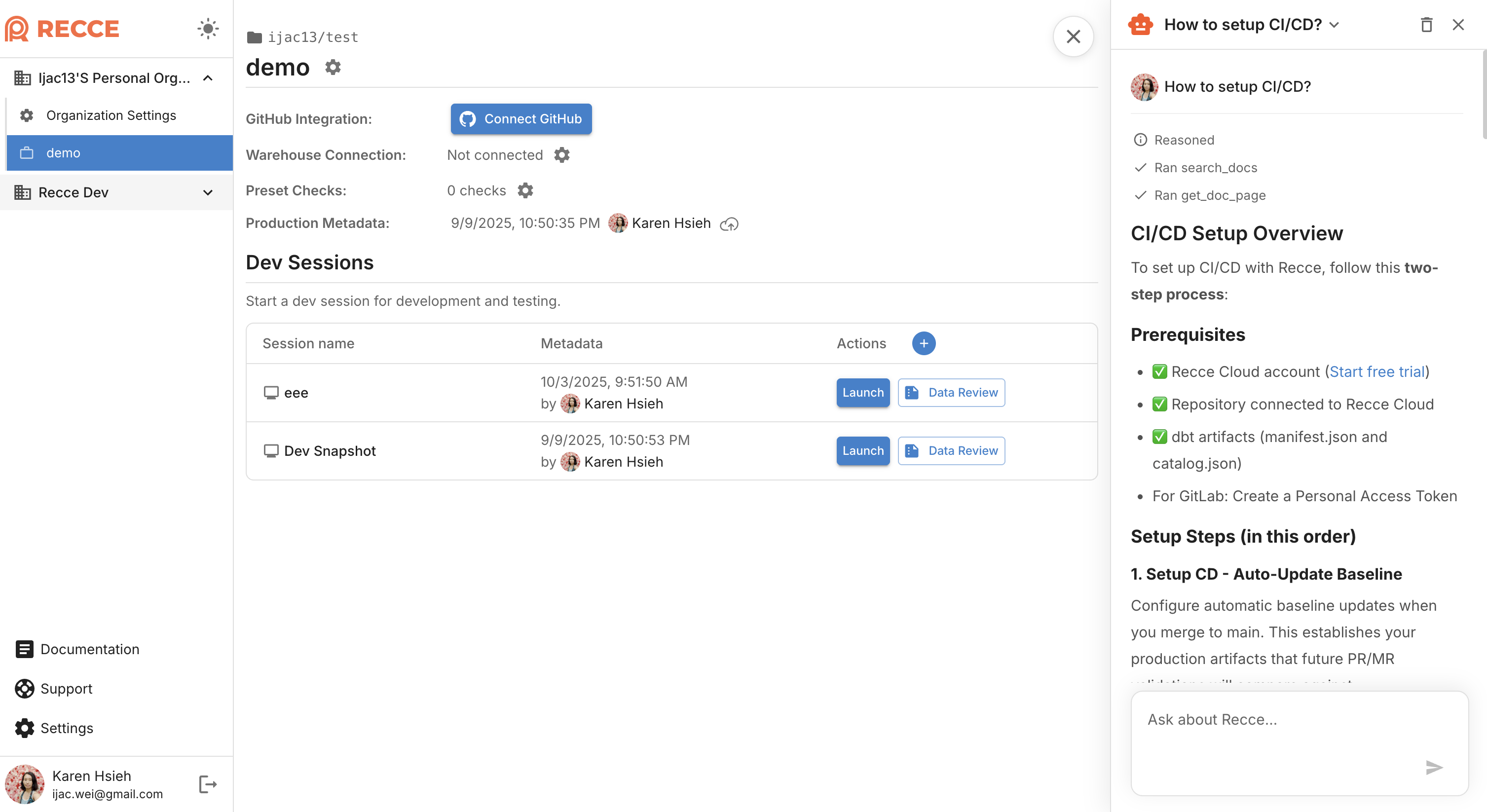Open the chat title dropdown chevron
The image size is (1487, 812).
[x=1334, y=25]
